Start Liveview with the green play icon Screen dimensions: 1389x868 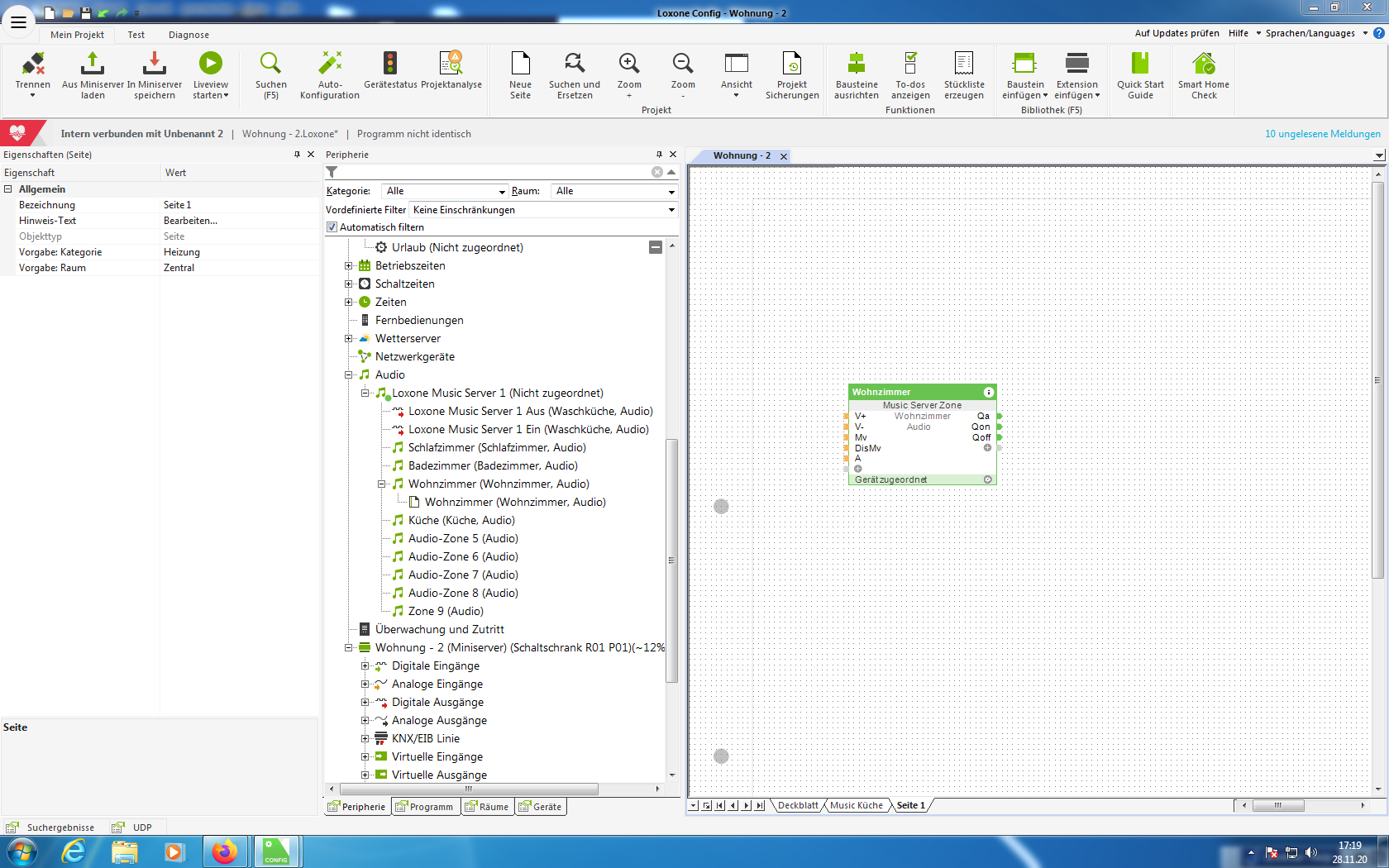tap(210, 64)
